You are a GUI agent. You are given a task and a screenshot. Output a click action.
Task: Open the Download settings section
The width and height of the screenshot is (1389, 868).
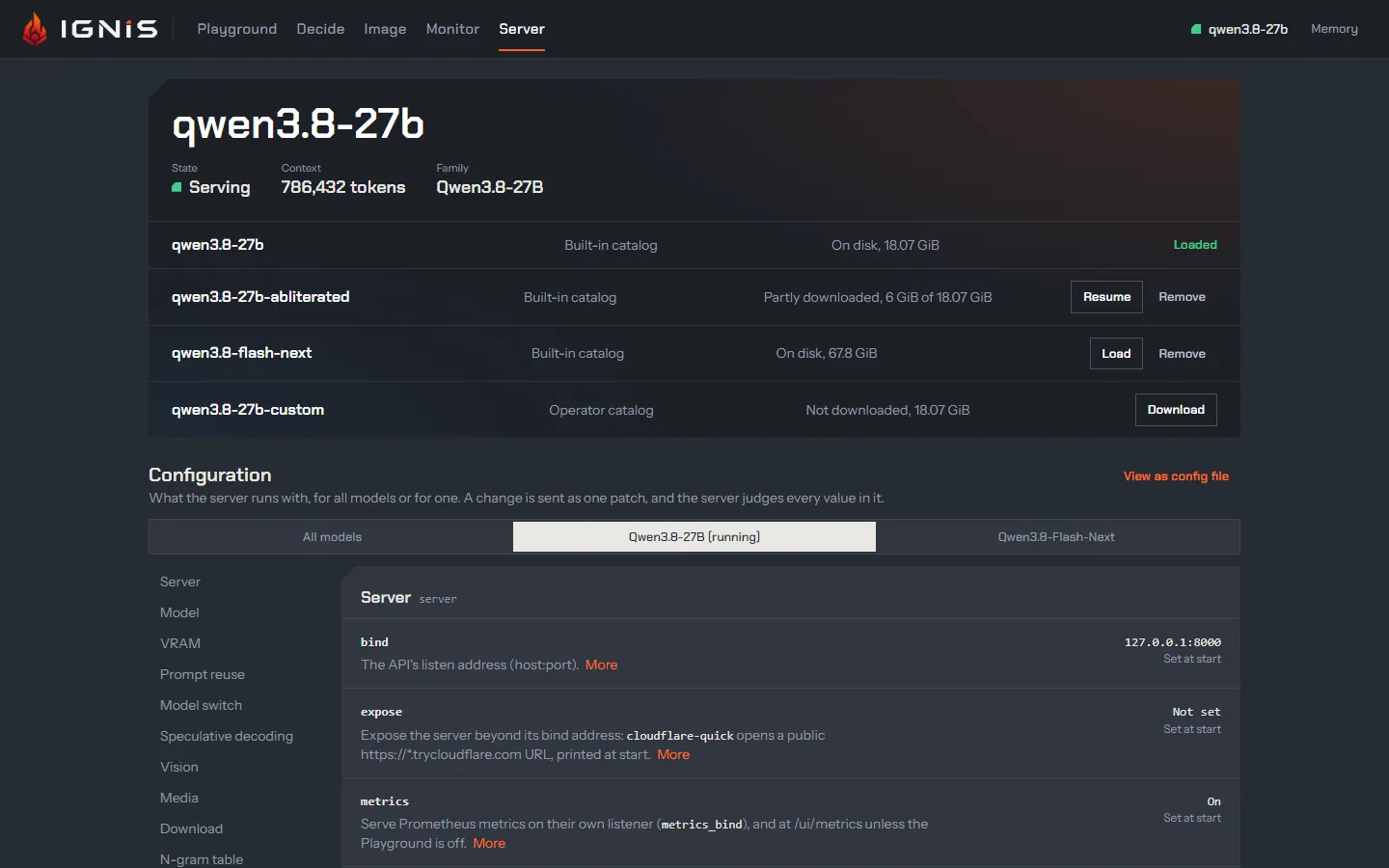click(191, 828)
